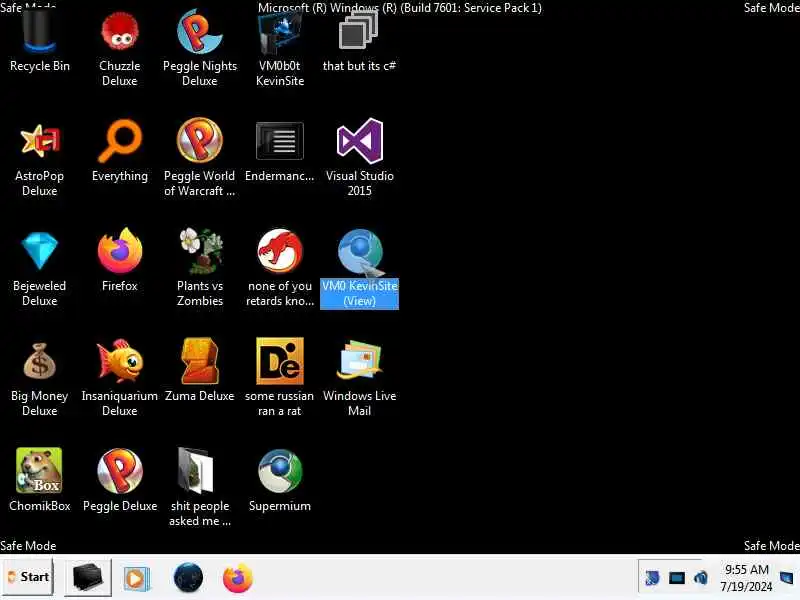Open the dark globe browser taskbar icon
800x600 pixels.
pos(188,578)
